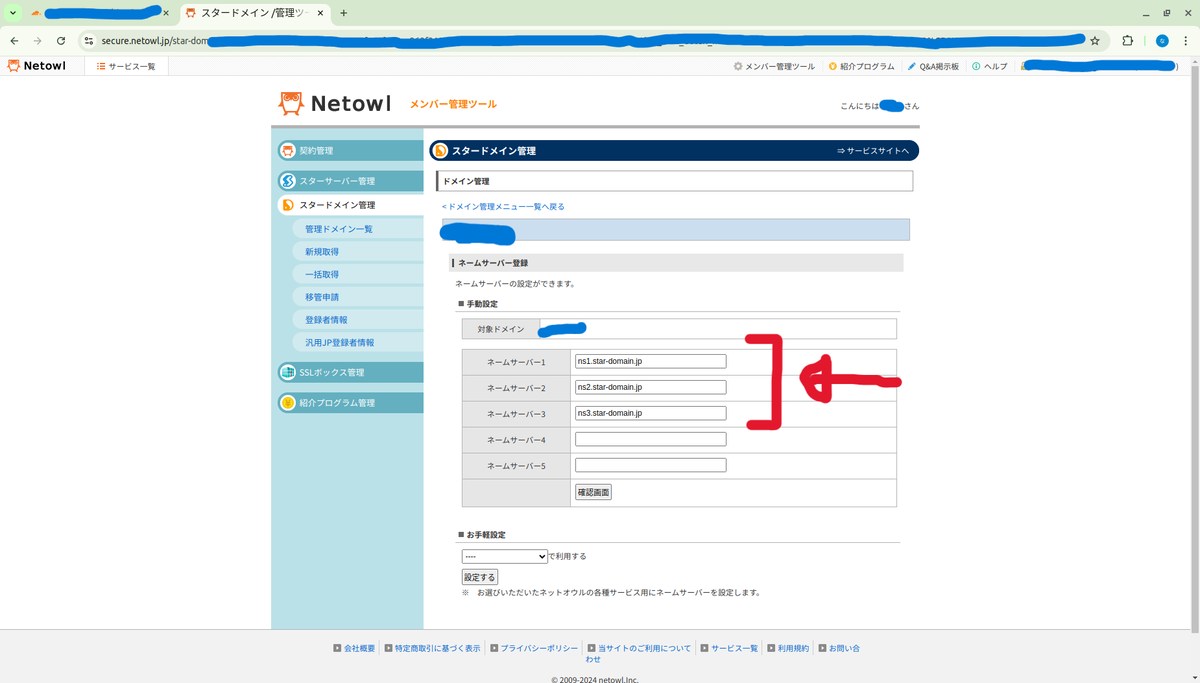Close the スタードメイン/管理ツール tab
Image resolution: width=1200 pixels, height=683 pixels.
click(x=319, y=13)
